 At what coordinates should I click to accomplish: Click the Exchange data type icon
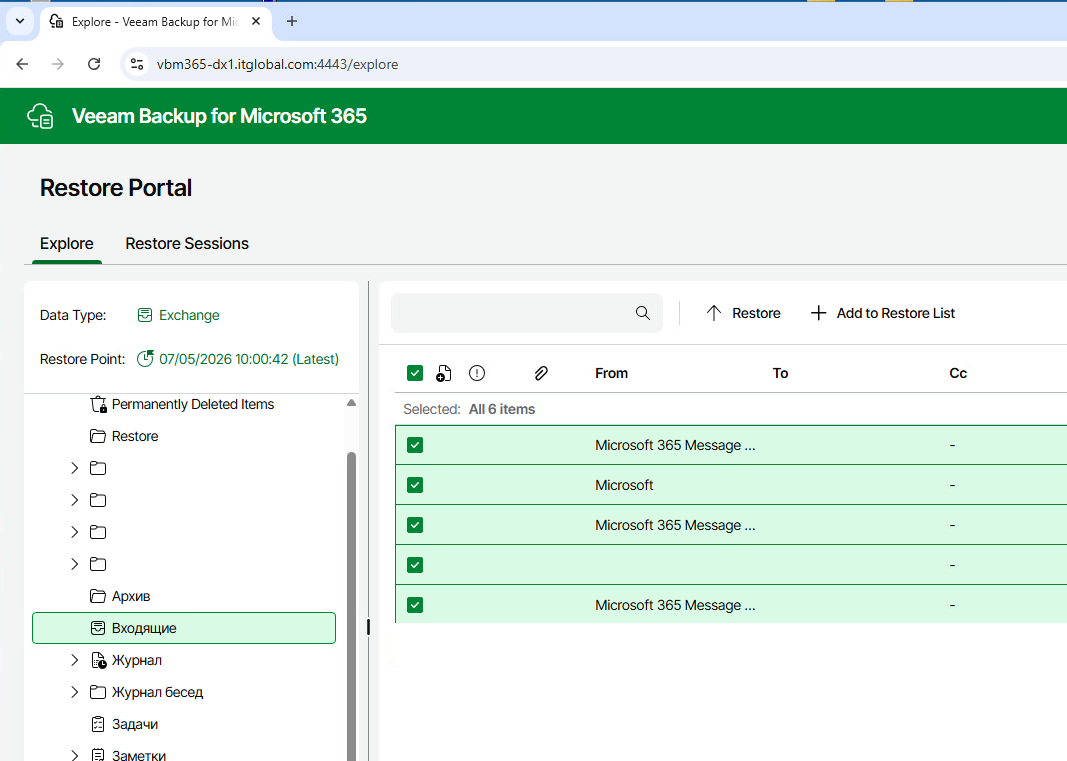point(145,314)
